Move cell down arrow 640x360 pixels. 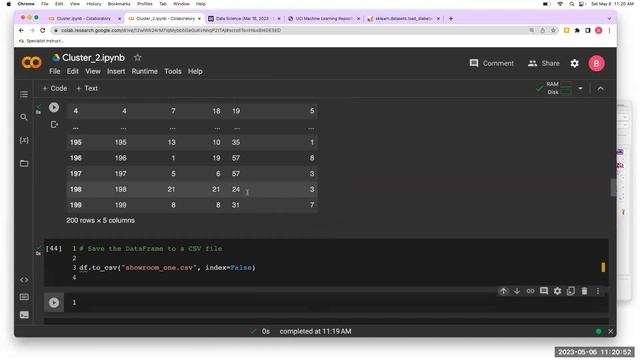pyautogui.click(x=517, y=291)
